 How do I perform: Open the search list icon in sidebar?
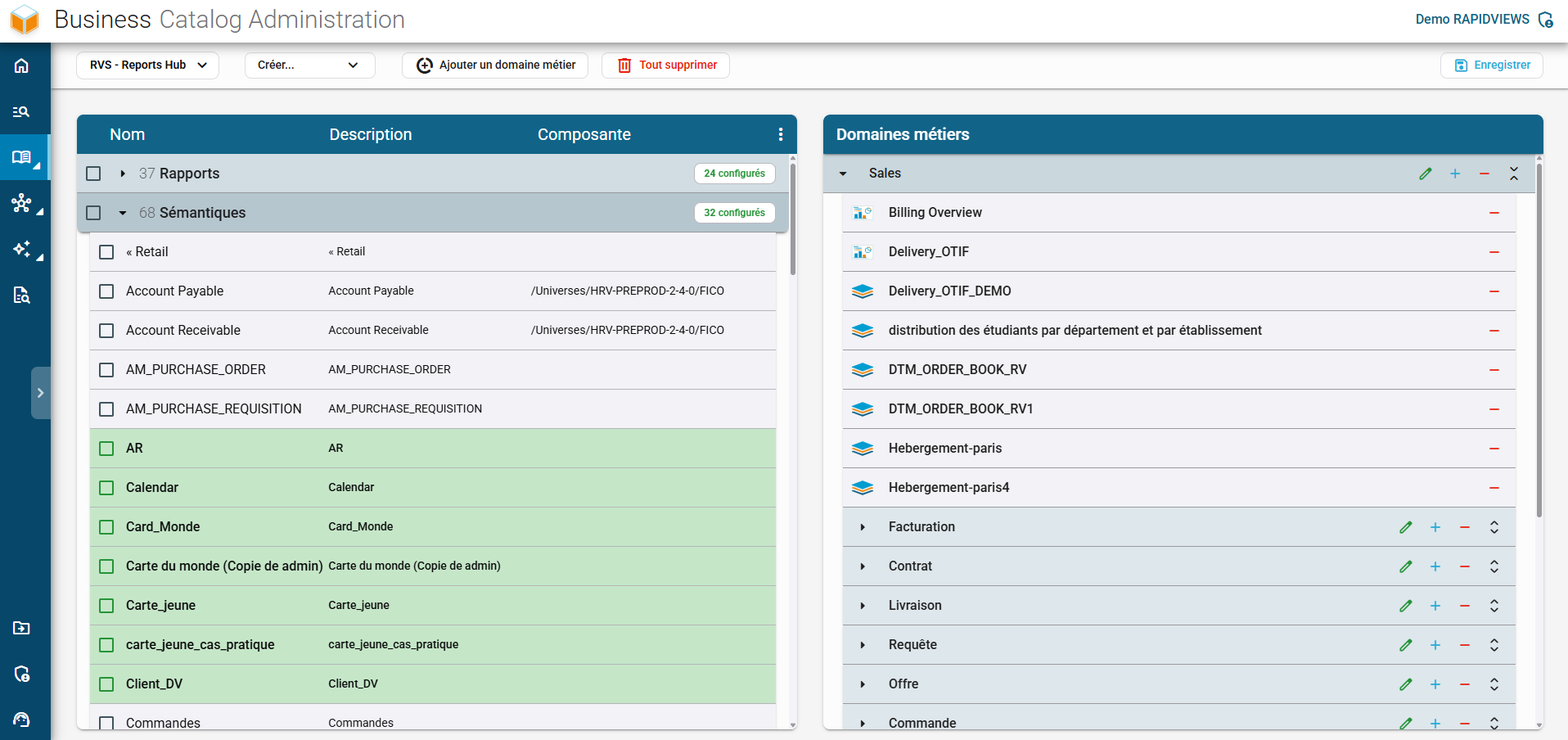pyautogui.click(x=22, y=111)
